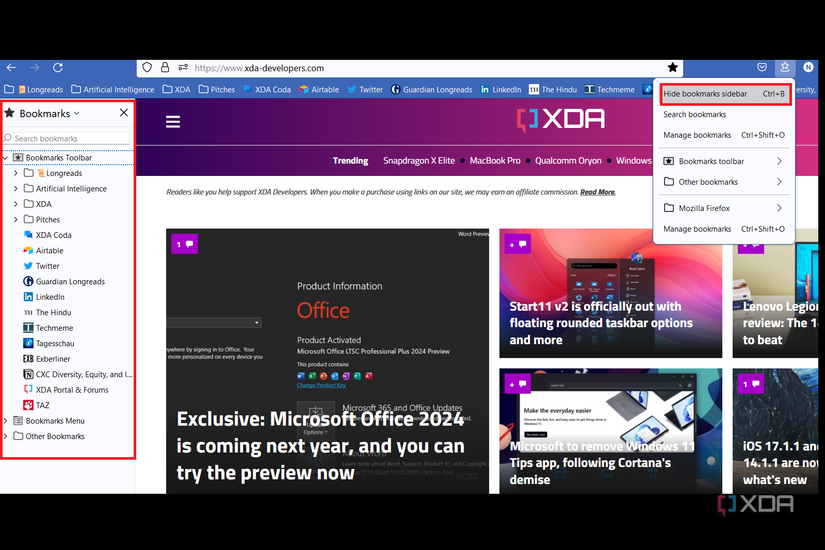This screenshot has height=550, width=825.
Task: Open MacBook Pro trending link
Action: tap(495, 161)
